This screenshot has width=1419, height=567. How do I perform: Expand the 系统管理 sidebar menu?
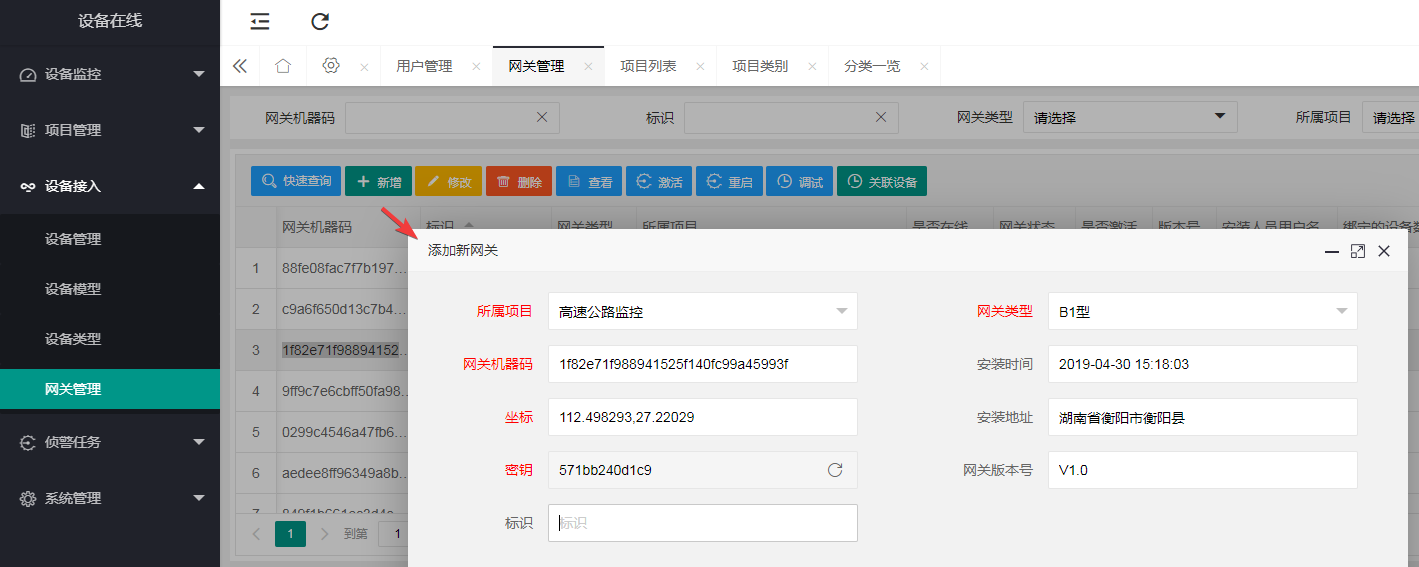[x=110, y=498]
